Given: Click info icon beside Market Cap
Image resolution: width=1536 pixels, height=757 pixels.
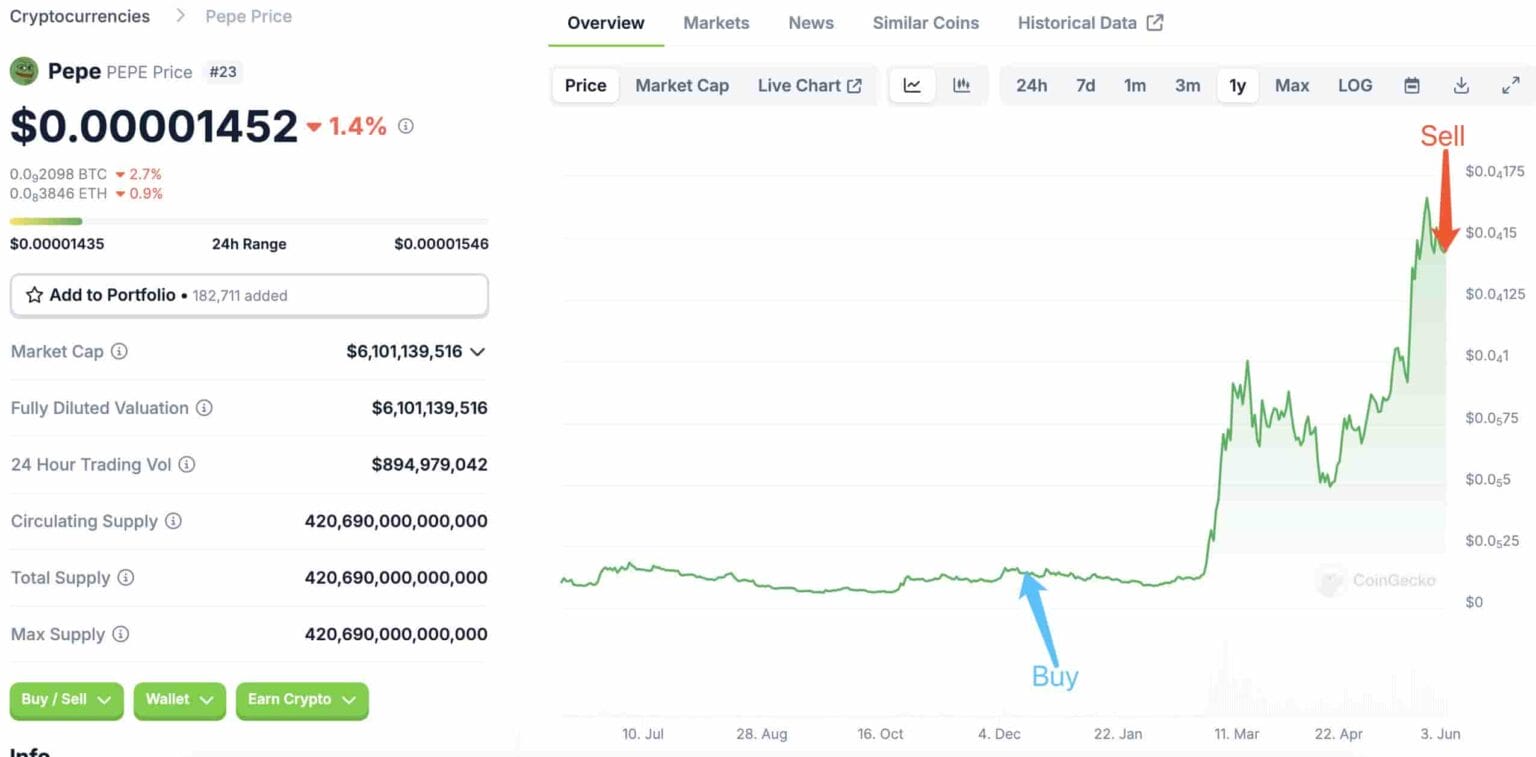Looking at the screenshot, I should [119, 352].
